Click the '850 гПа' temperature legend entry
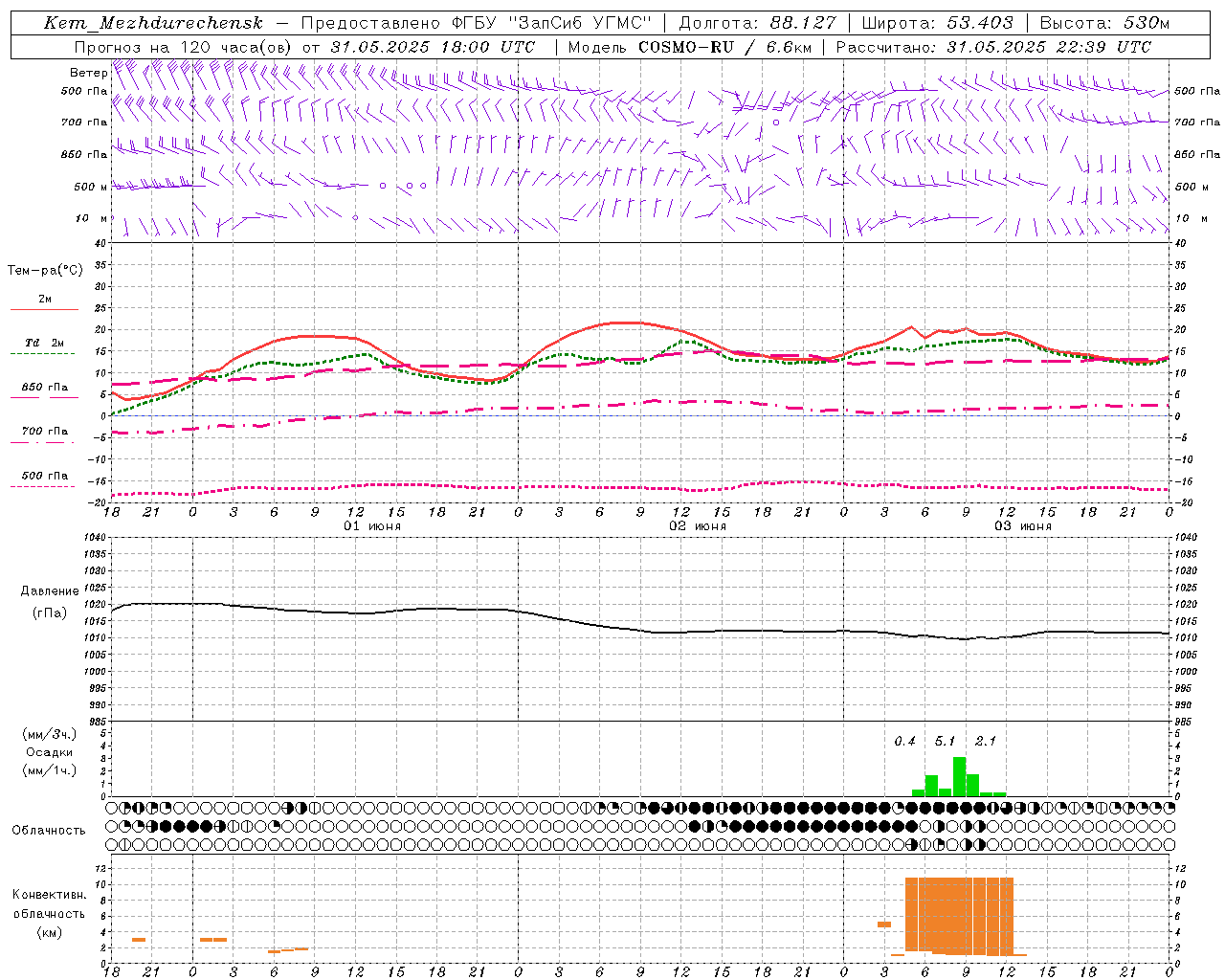Viewport: 1225px width, 980px height. tap(45, 388)
